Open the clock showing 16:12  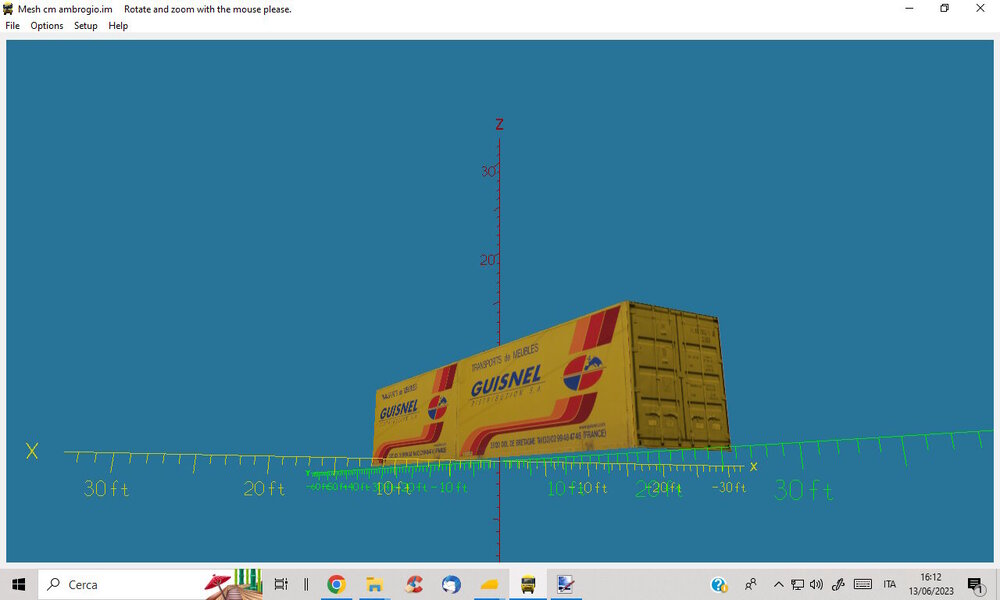[931, 584]
